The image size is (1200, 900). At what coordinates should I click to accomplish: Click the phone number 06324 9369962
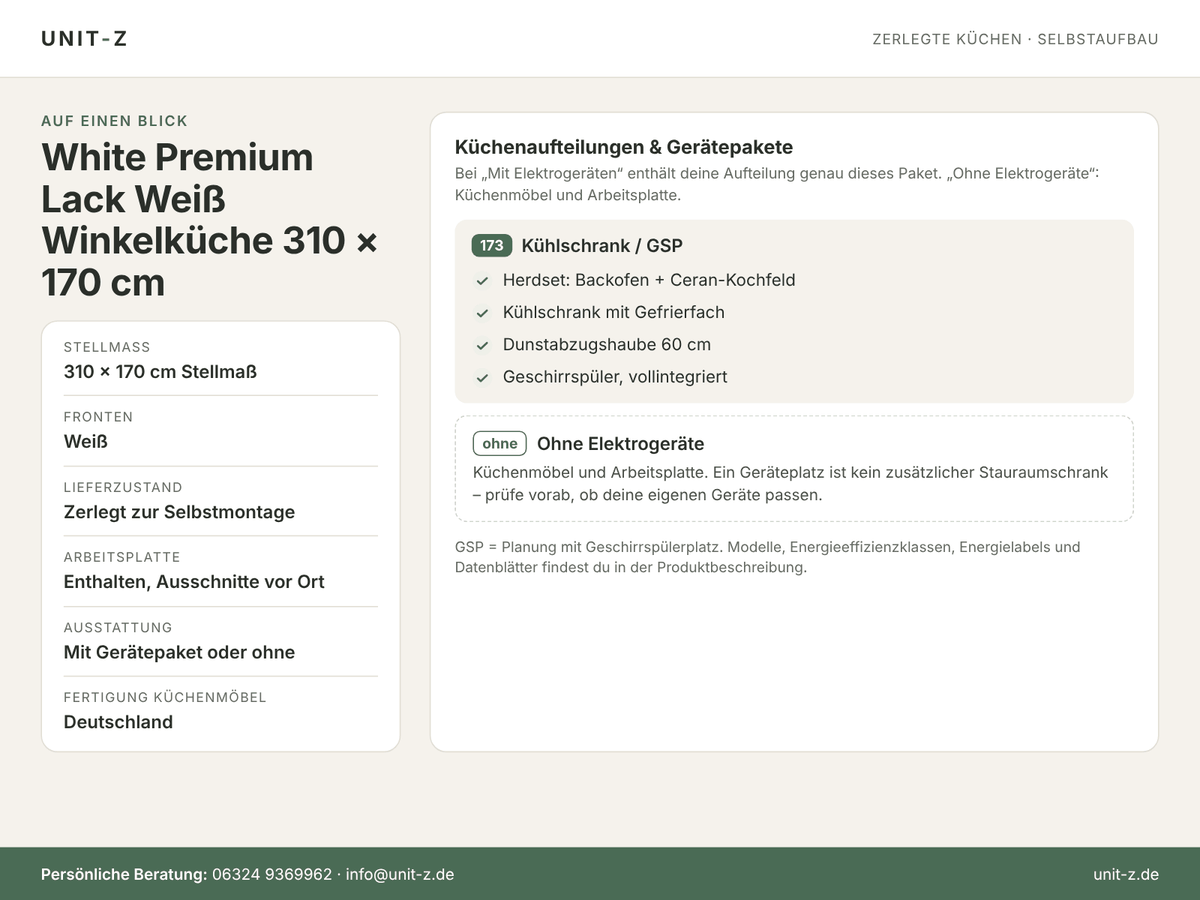point(272,874)
